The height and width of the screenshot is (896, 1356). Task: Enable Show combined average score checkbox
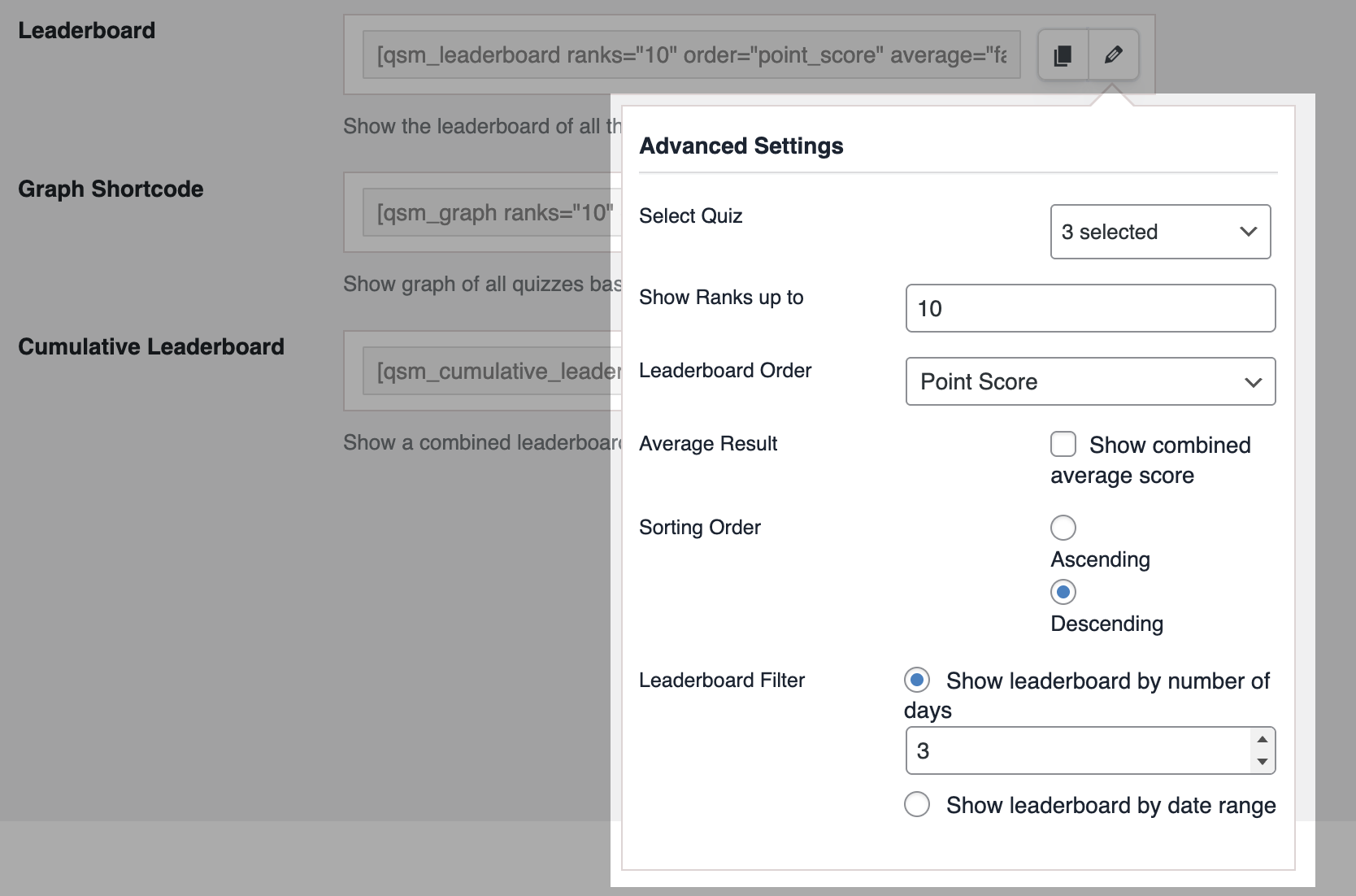click(1063, 445)
